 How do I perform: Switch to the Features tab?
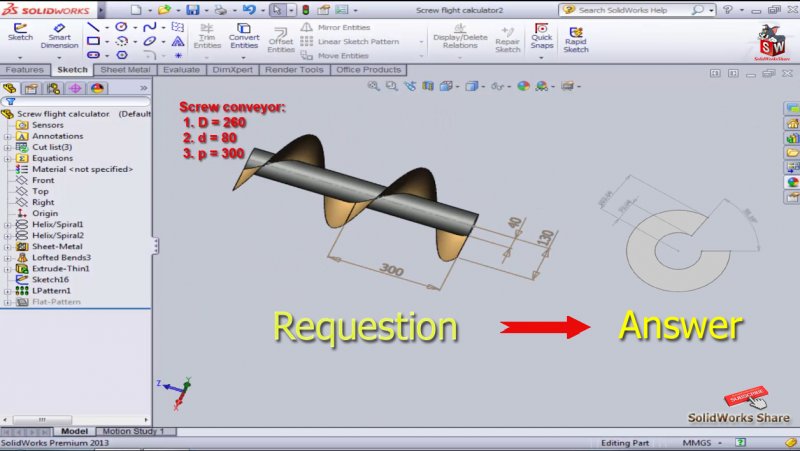24,70
